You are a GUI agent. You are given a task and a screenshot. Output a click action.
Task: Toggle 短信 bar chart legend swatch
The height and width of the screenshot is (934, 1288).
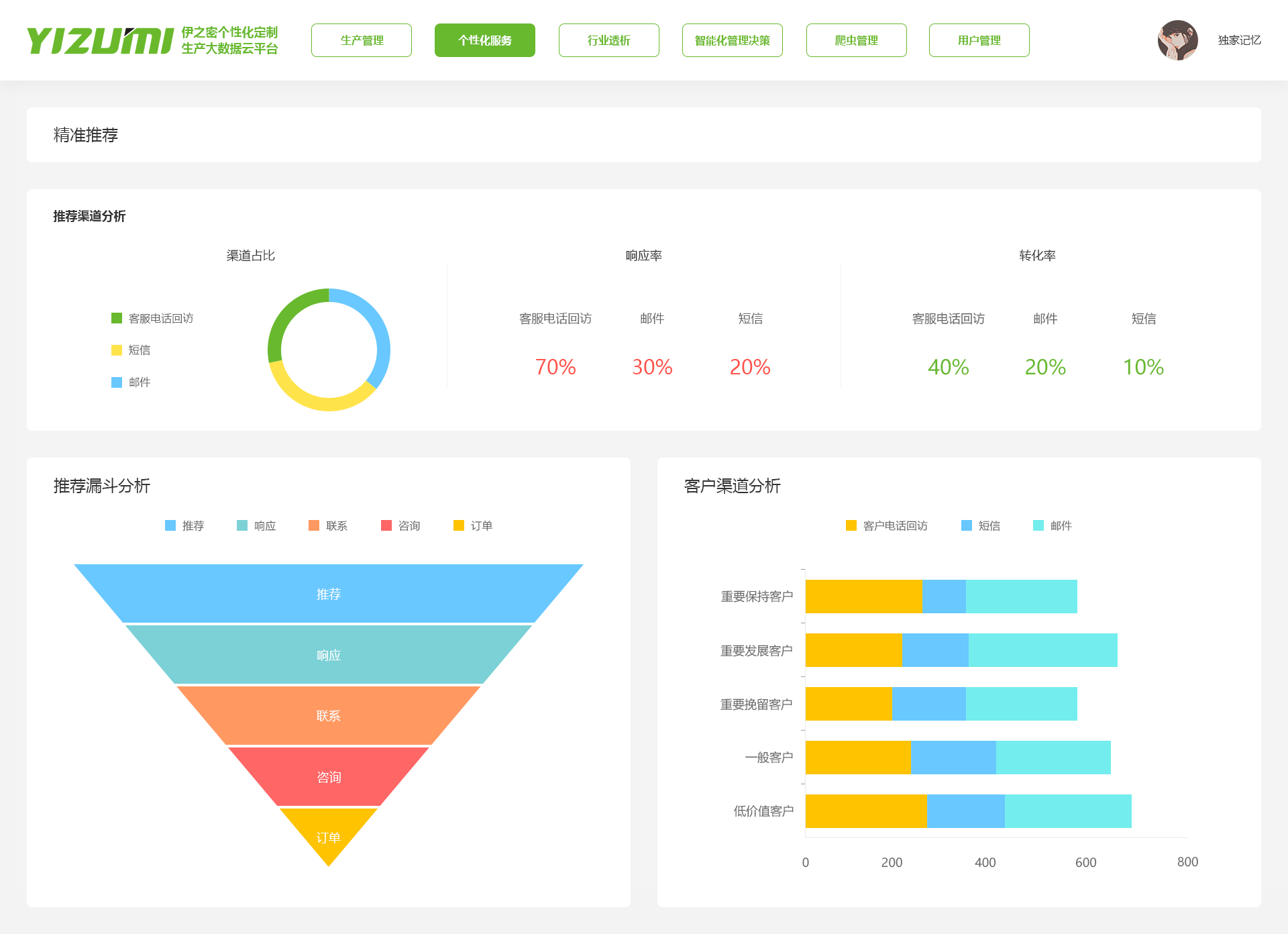coord(967,525)
